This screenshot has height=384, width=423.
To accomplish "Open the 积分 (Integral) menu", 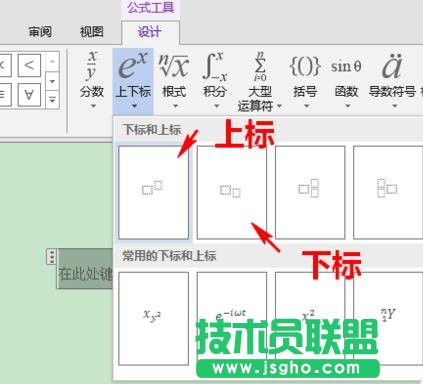I will click(x=215, y=79).
